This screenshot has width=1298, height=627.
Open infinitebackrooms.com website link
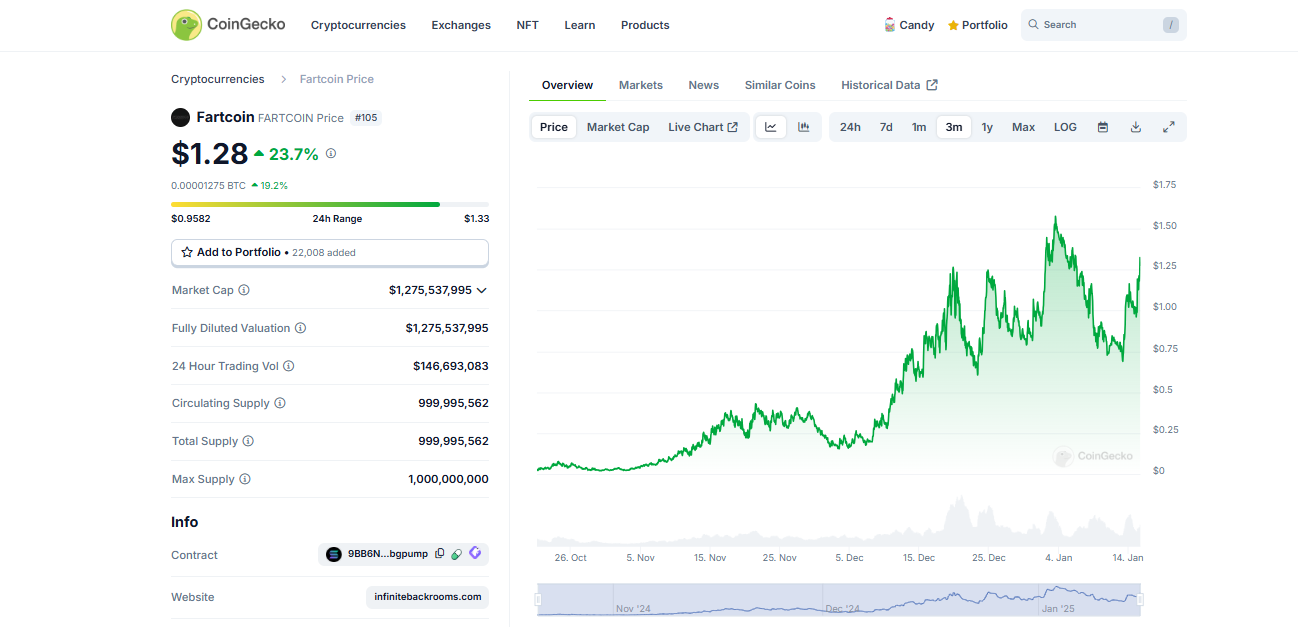[427, 597]
